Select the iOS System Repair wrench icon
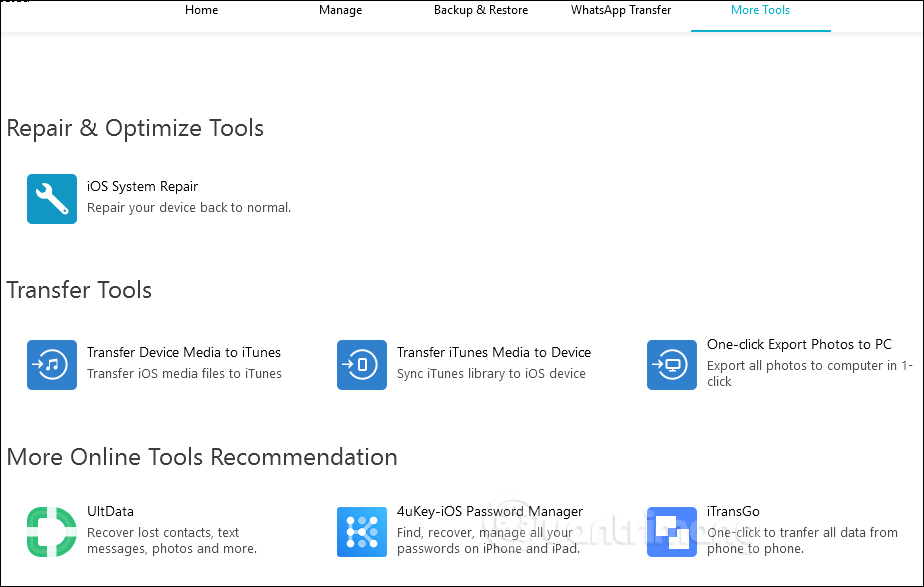924x587 pixels. click(x=51, y=198)
